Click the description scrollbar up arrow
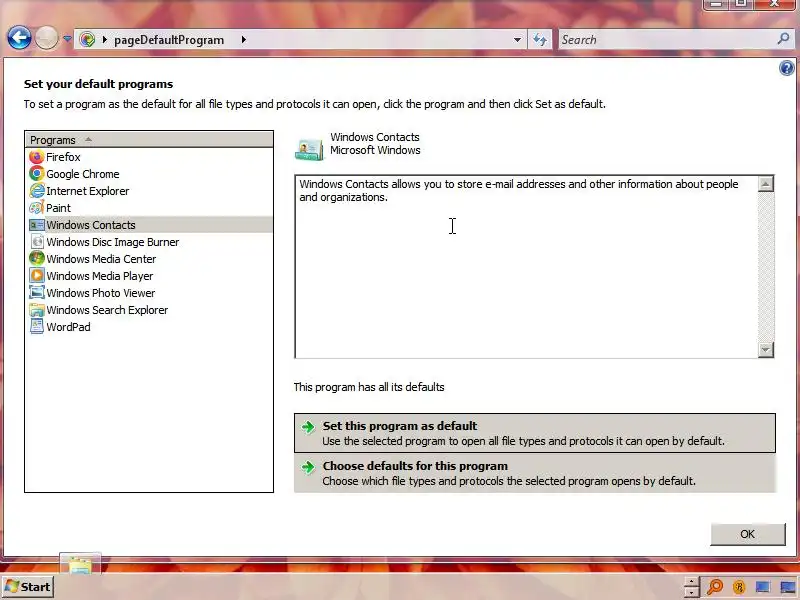This screenshot has width=800, height=600. coord(765,184)
